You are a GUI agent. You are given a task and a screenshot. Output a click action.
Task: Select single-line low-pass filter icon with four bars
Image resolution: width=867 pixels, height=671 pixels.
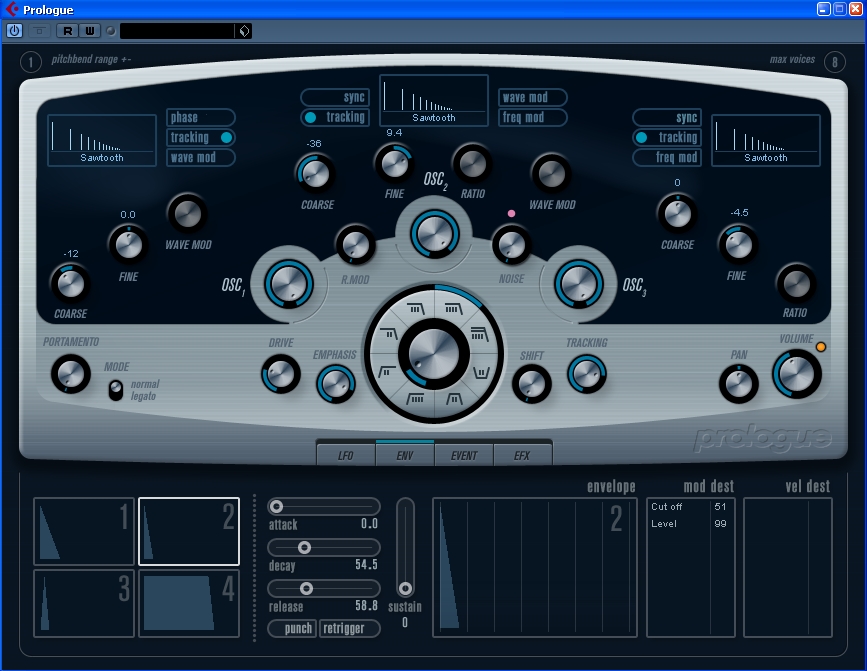click(x=453, y=309)
